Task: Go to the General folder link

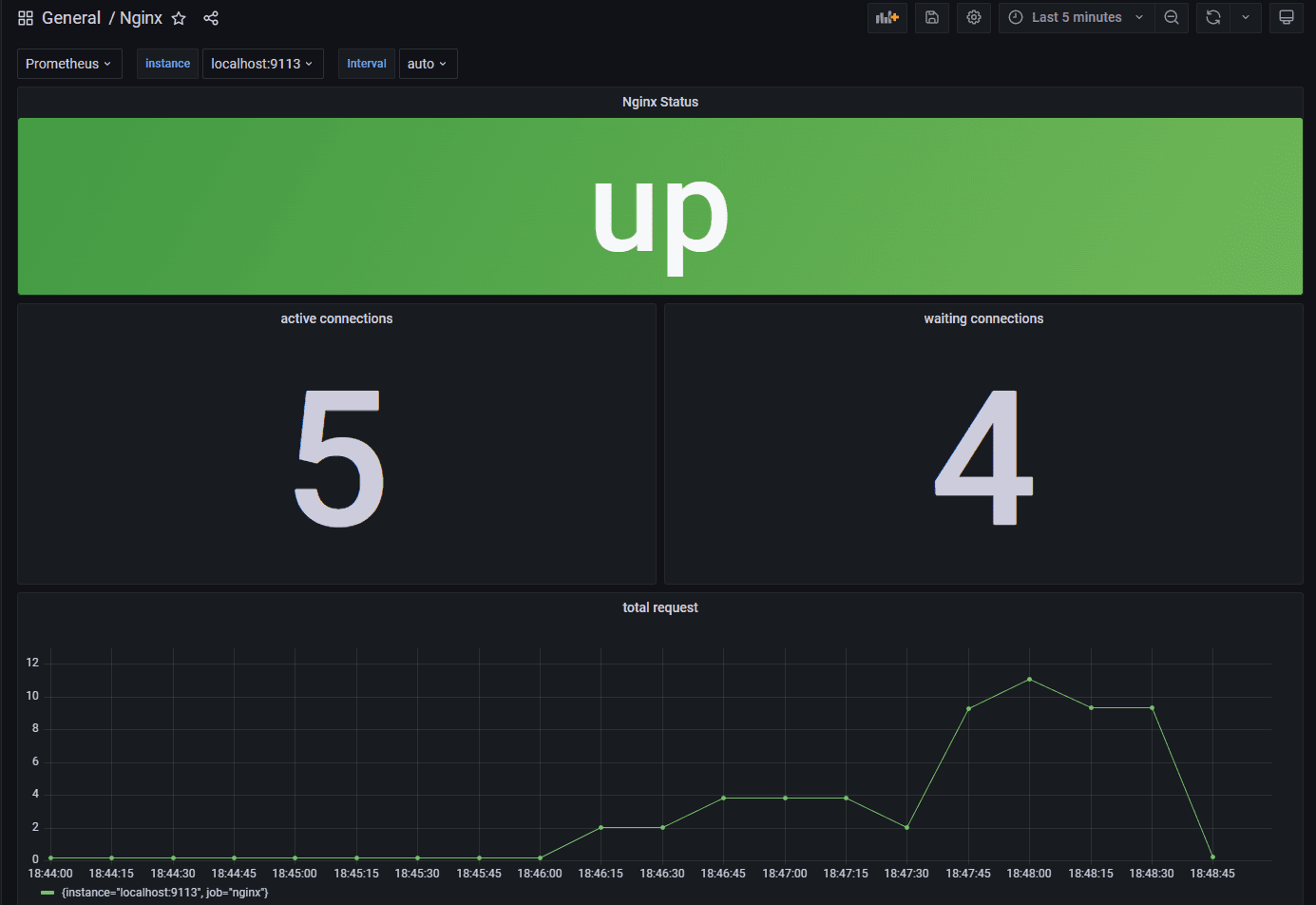Action: 71,18
